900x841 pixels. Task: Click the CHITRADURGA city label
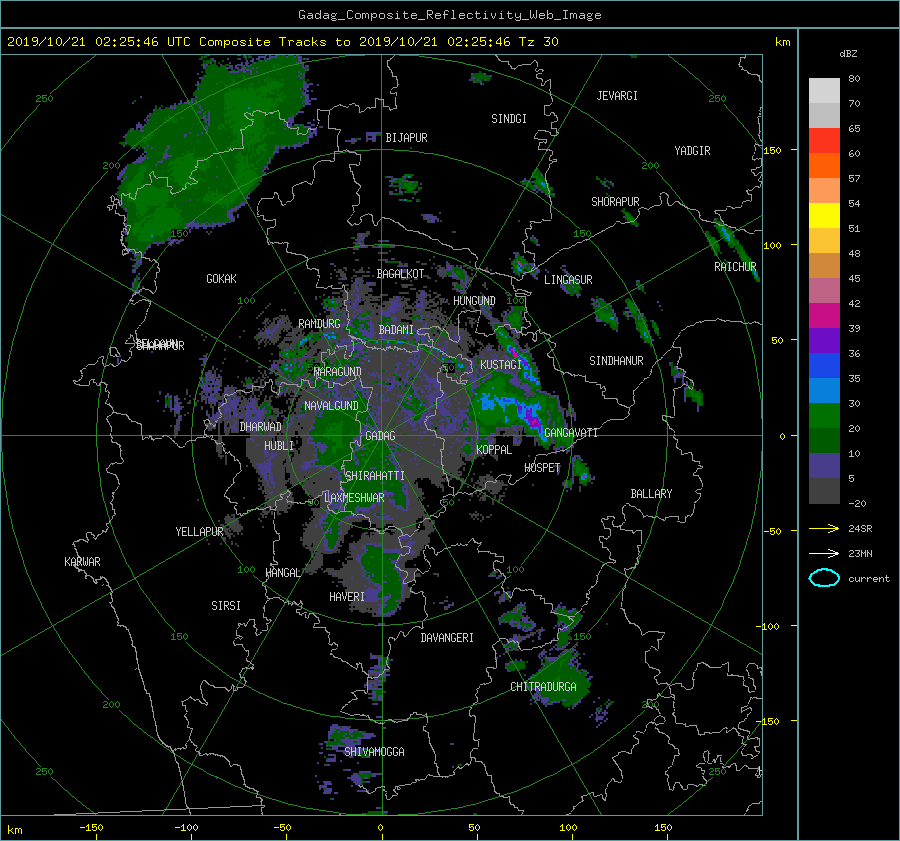pos(544,687)
